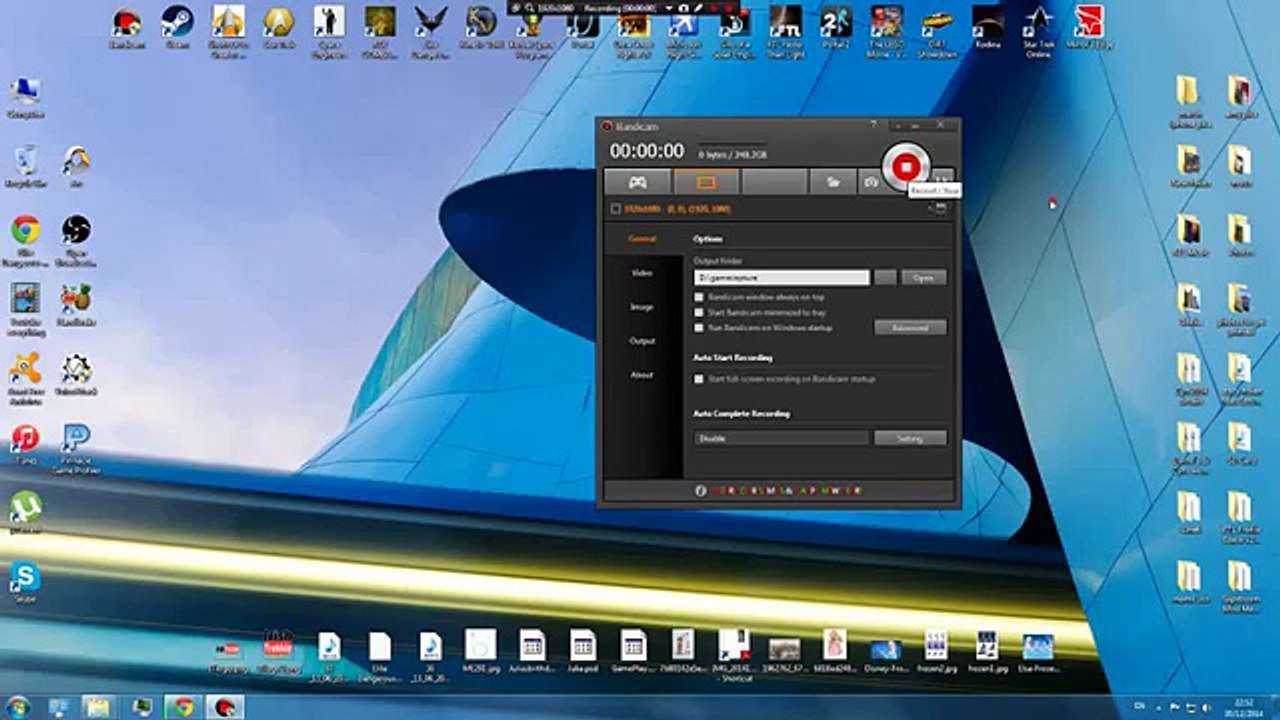
Task: Open the Bandicam output folder icon
Action: click(x=833, y=182)
